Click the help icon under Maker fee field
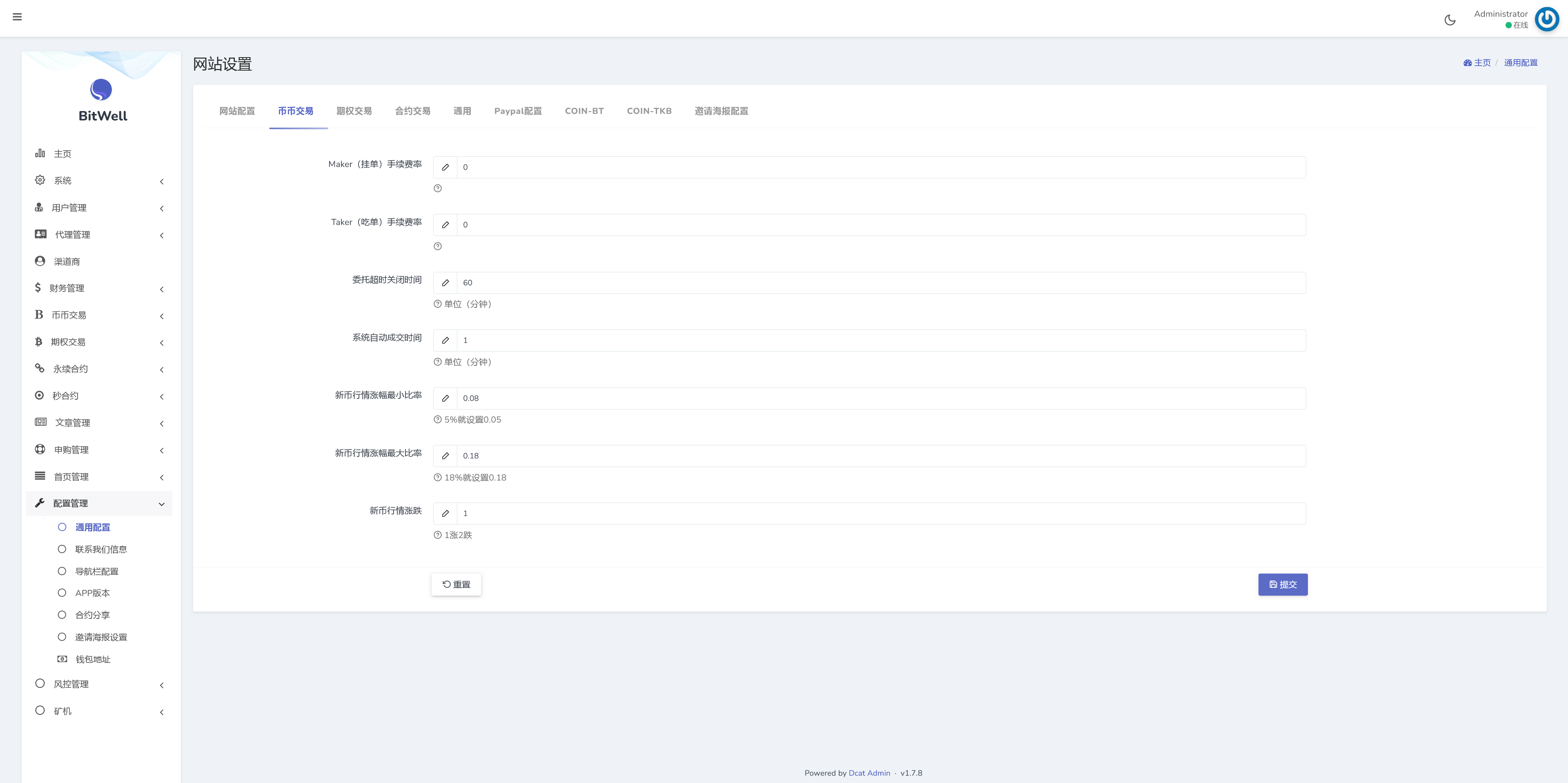Image resolution: width=1568 pixels, height=783 pixels. click(438, 189)
